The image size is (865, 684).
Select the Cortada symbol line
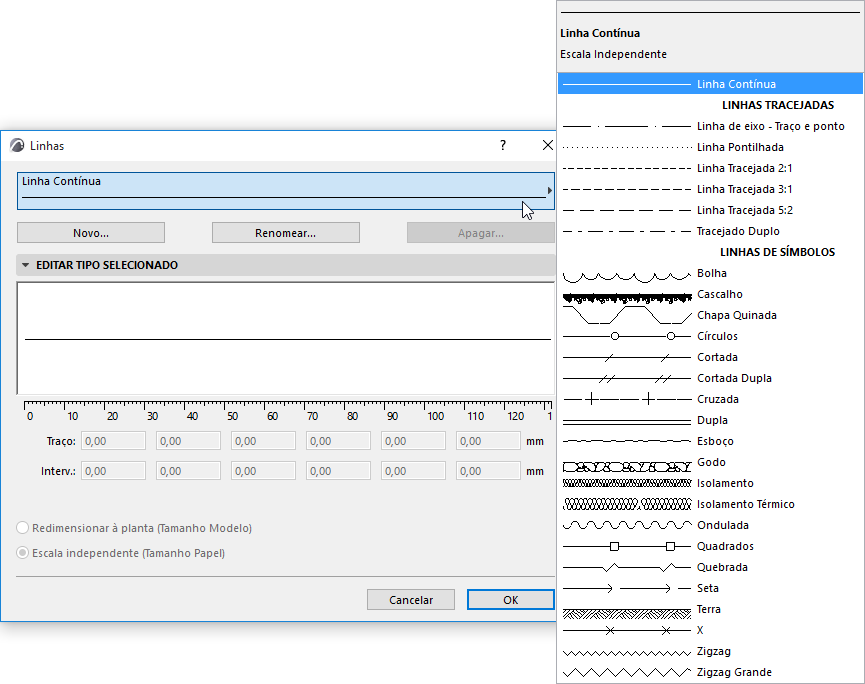click(710, 357)
